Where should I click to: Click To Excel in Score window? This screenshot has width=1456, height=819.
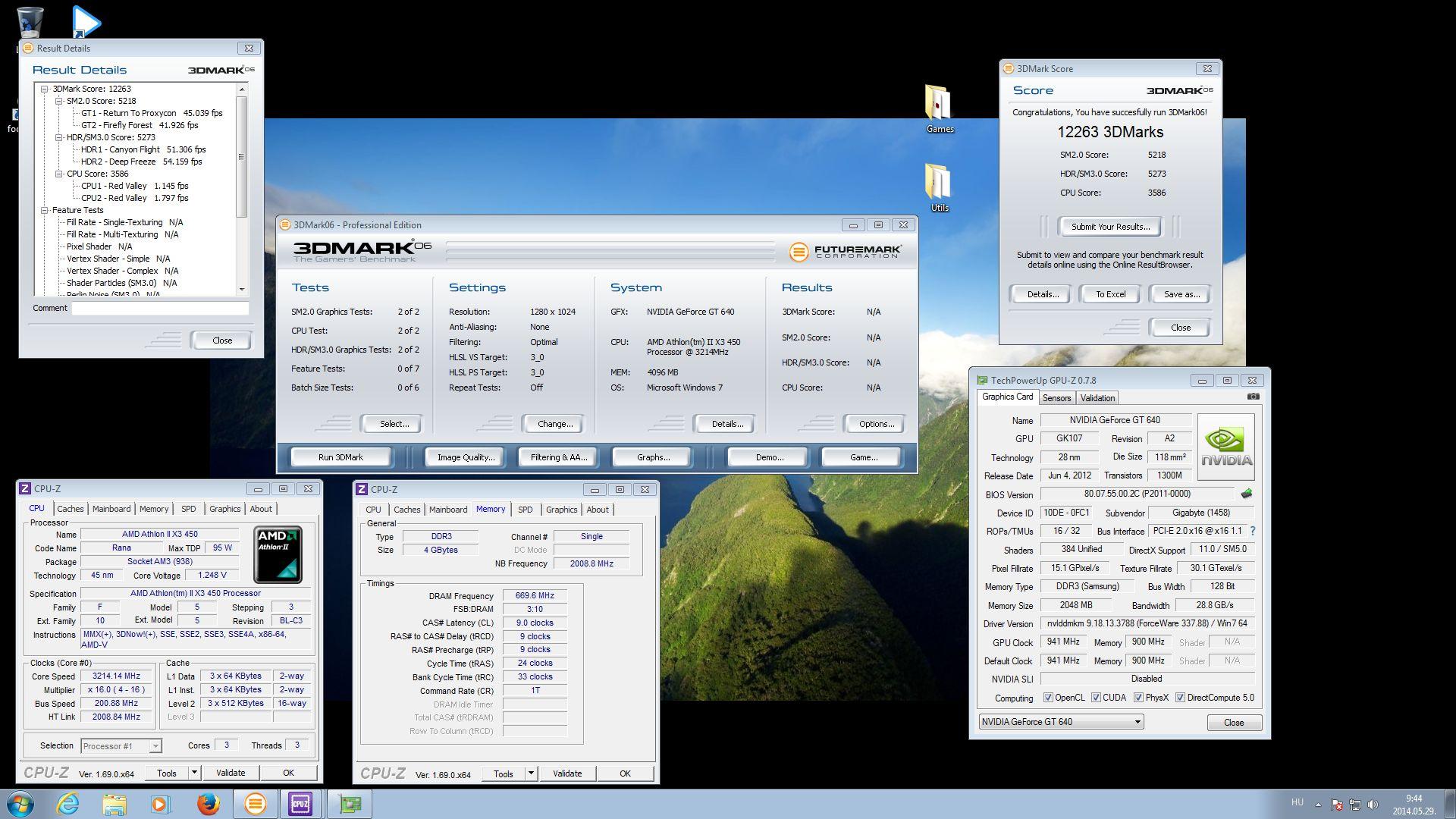point(1110,294)
